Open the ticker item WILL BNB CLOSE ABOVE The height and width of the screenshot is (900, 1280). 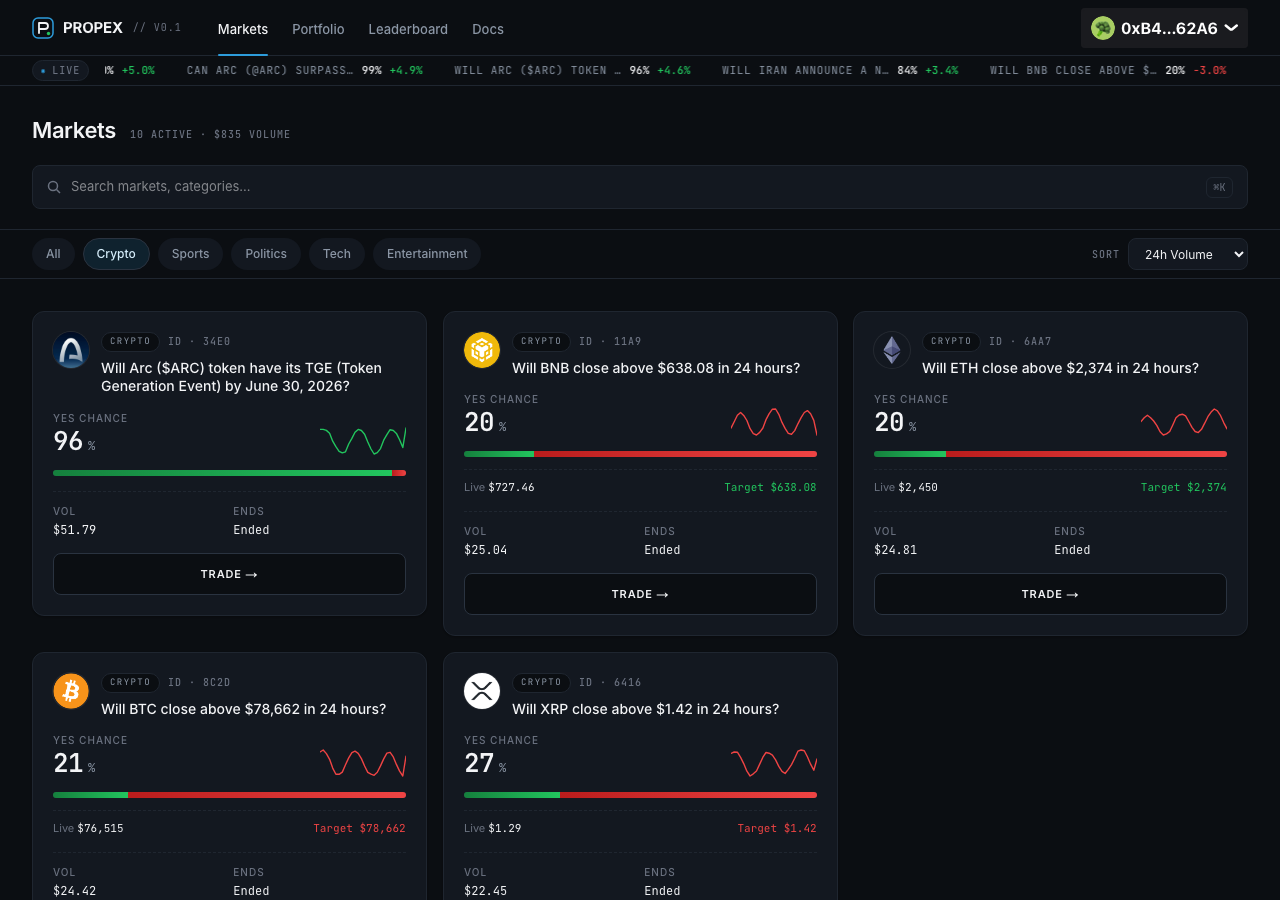tap(1108, 70)
